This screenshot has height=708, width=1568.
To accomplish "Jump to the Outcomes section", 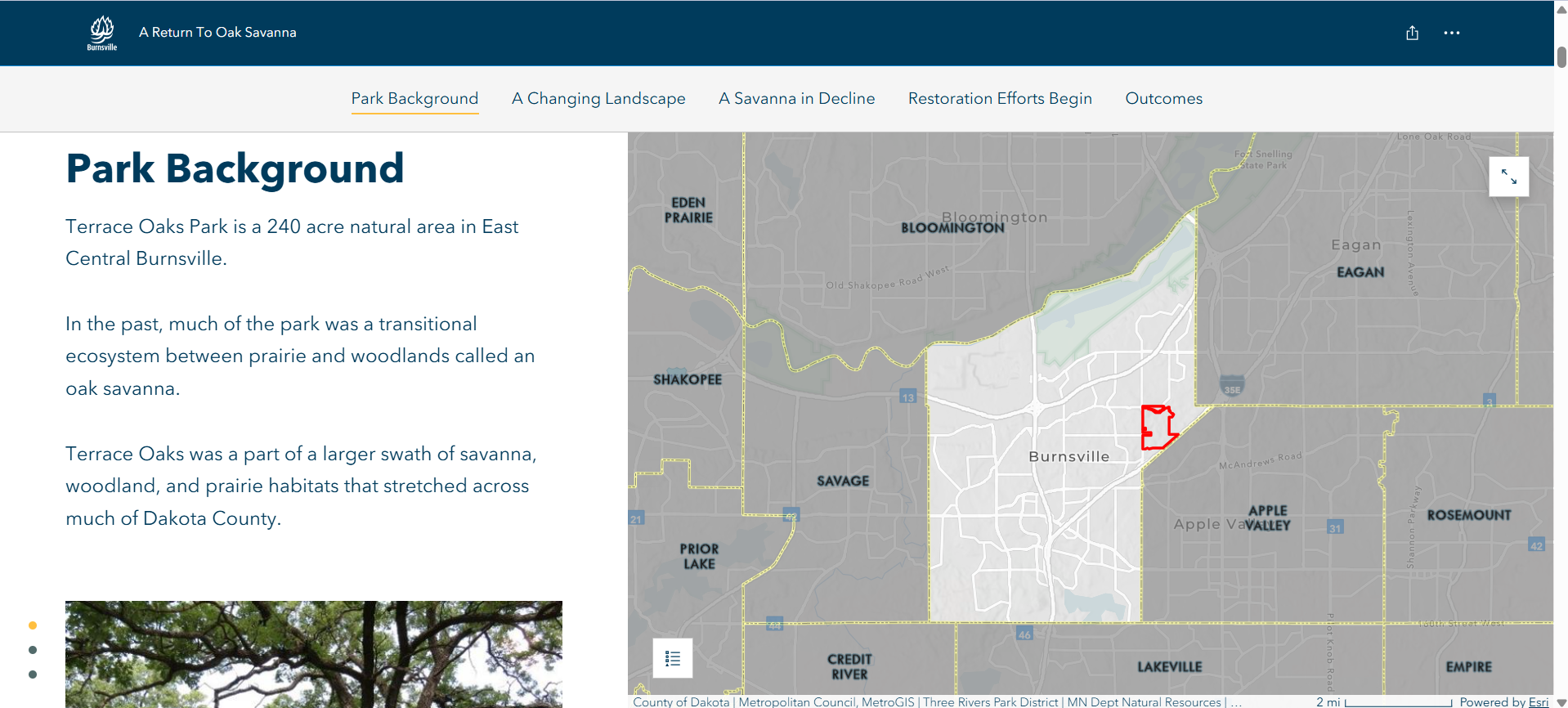I will click(1164, 99).
